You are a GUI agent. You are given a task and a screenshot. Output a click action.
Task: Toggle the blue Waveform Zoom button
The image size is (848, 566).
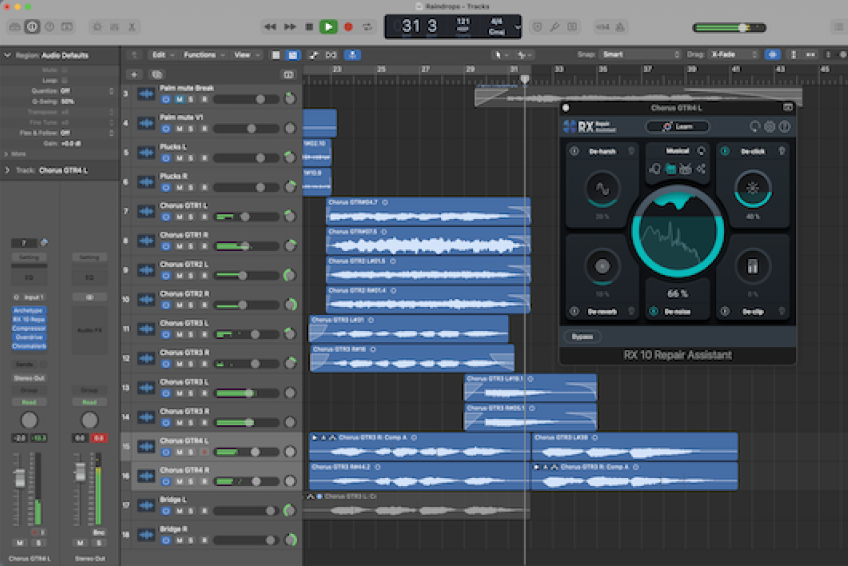[772, 55]
